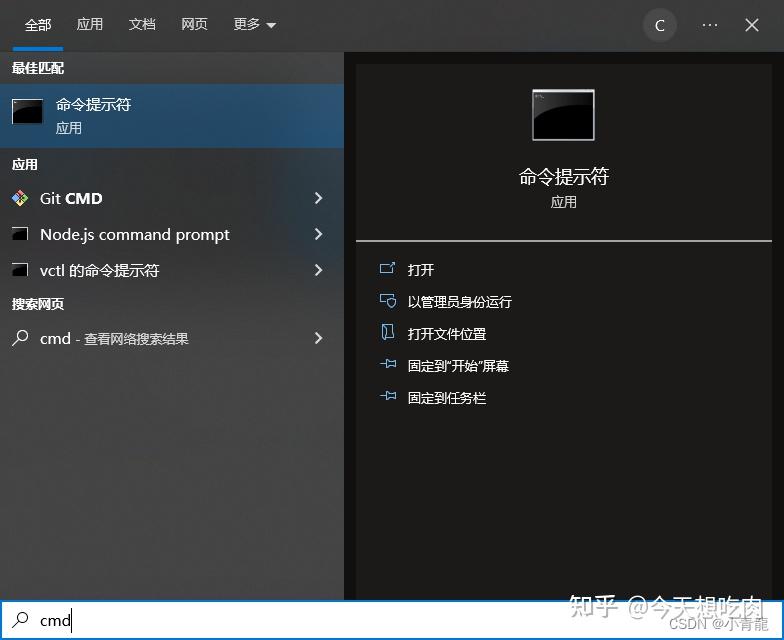Click 打开 to launch command prompt

click(420, 270)
